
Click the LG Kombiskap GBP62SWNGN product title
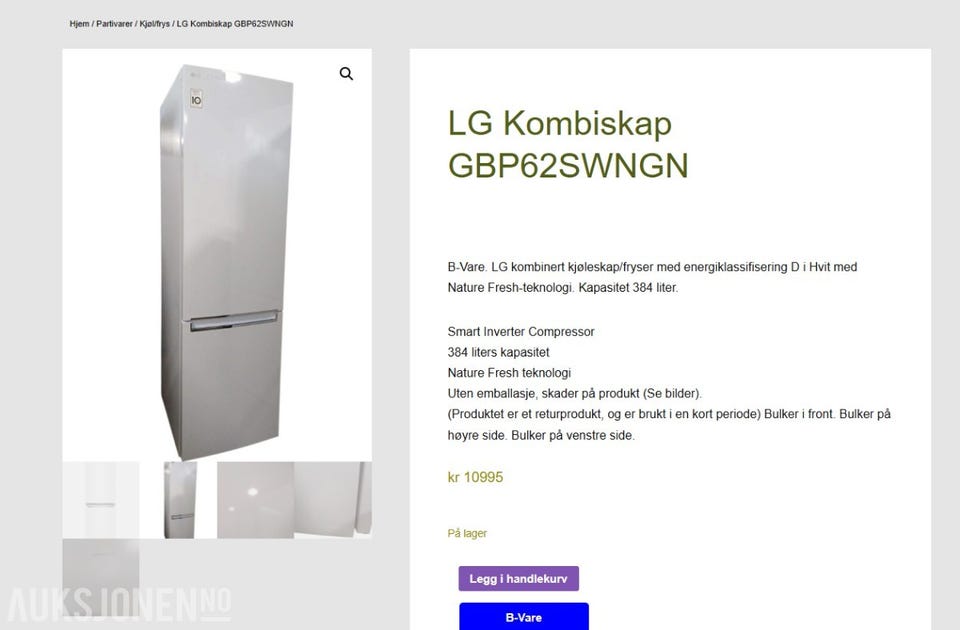568,144
